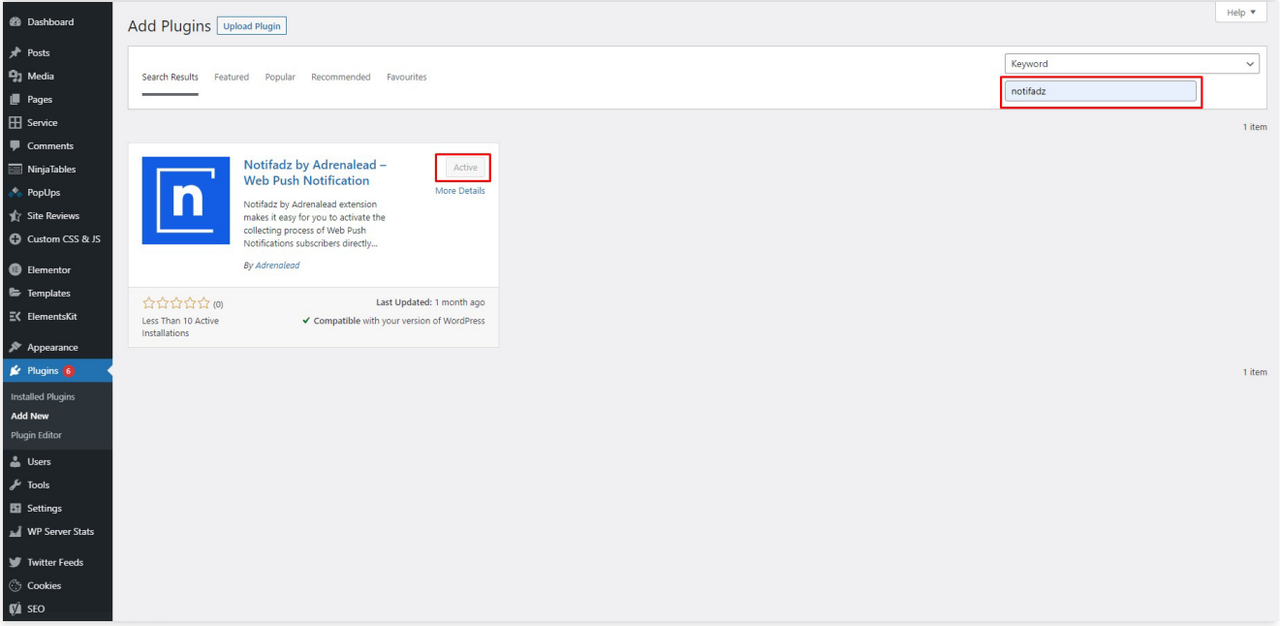
Task: Click the Upload Plugin button
Action: click(252, 26)
